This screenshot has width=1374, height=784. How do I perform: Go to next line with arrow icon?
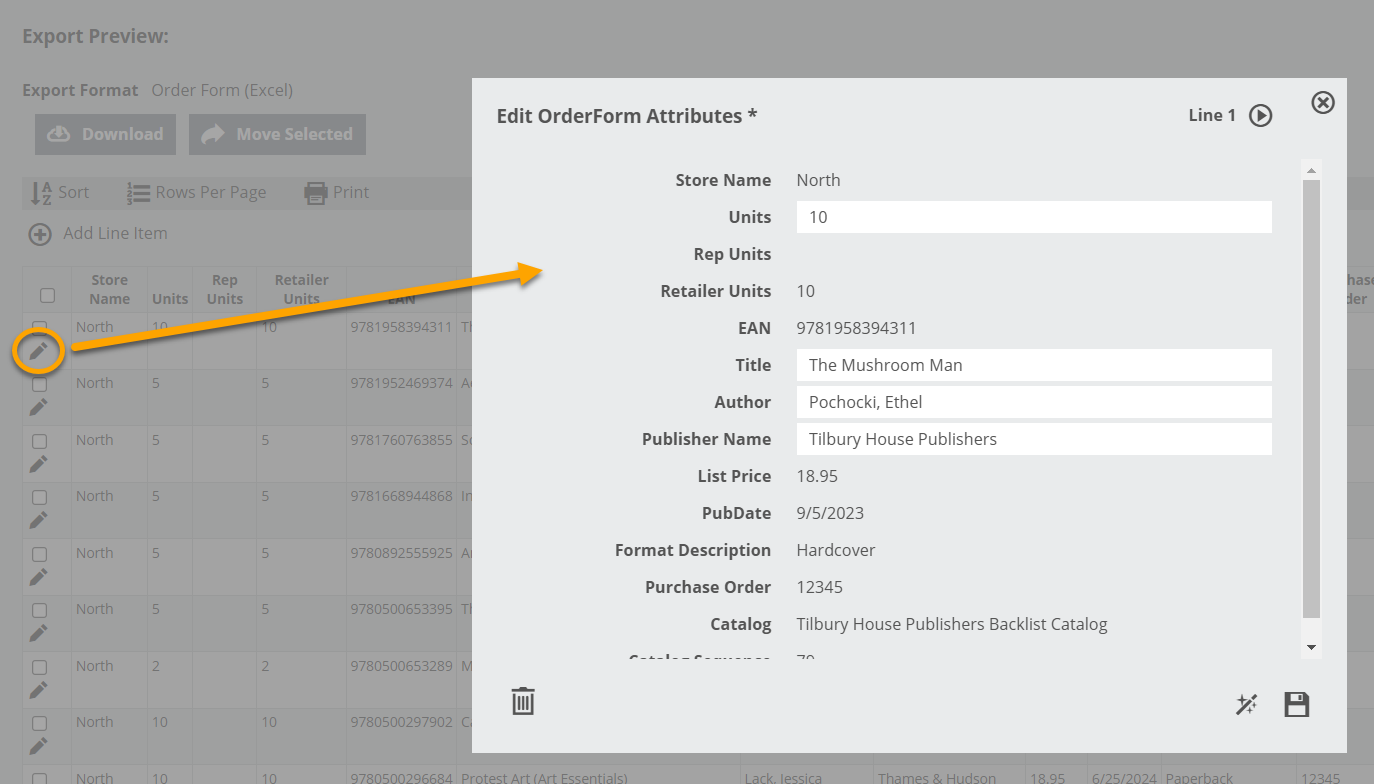(x=1261, y=116)
